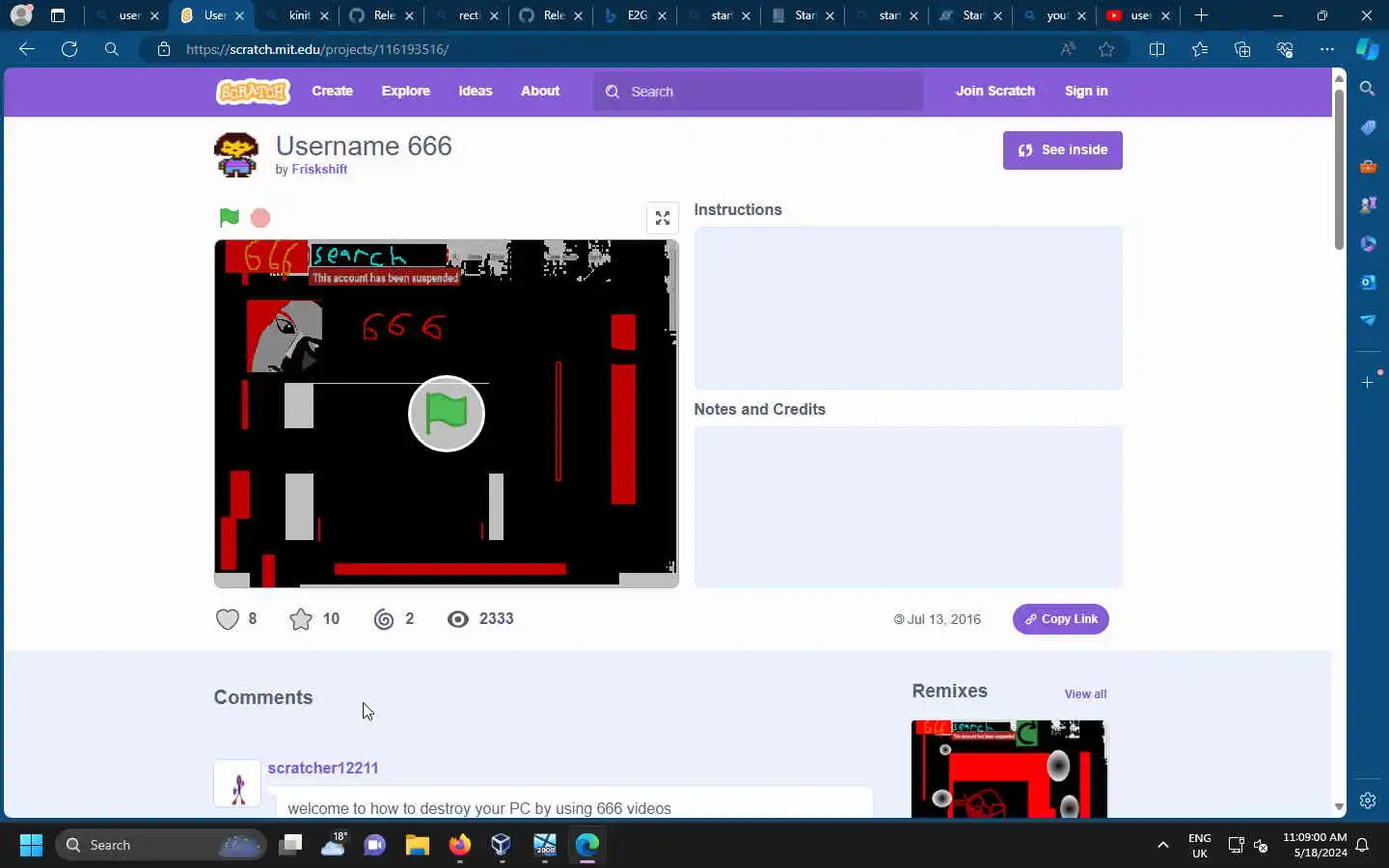Open Friskshift author profile link

(x=319, y=169)
